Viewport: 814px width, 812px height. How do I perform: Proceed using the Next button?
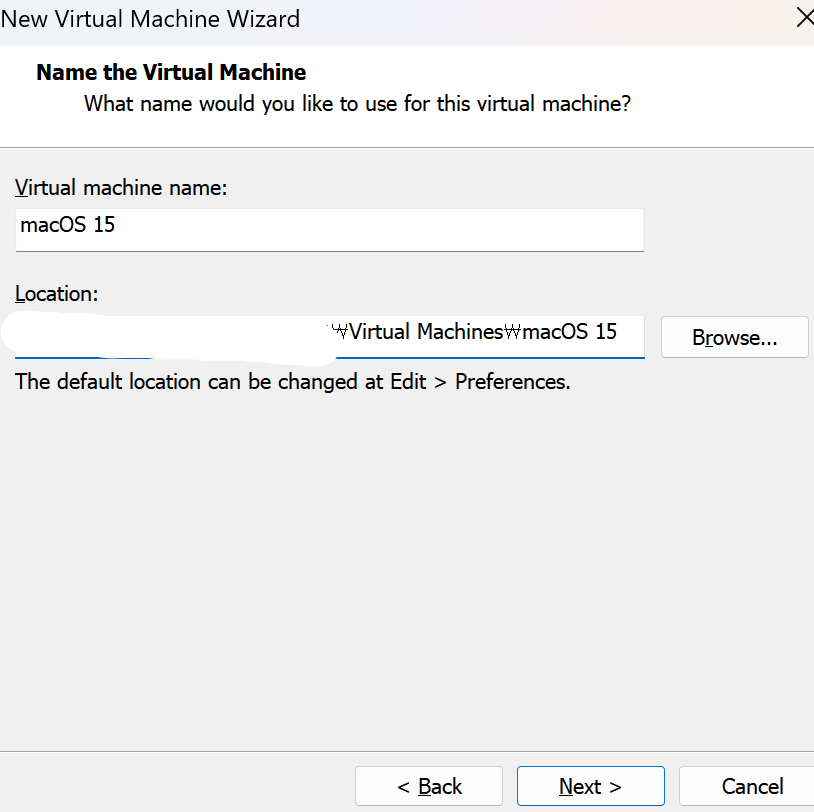tap(590, 786)
